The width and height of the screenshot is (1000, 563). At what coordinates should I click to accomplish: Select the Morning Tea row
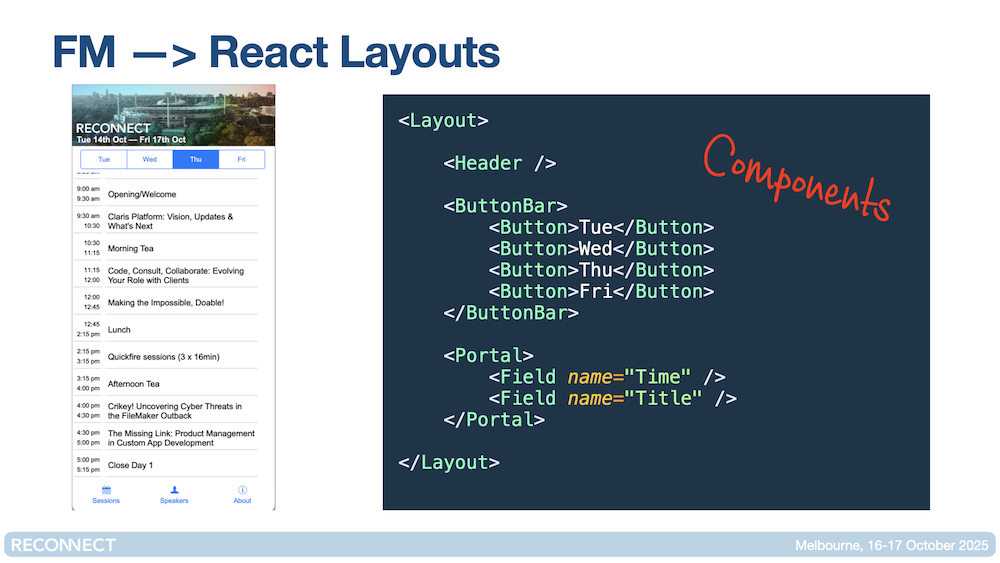coord(167,248)
